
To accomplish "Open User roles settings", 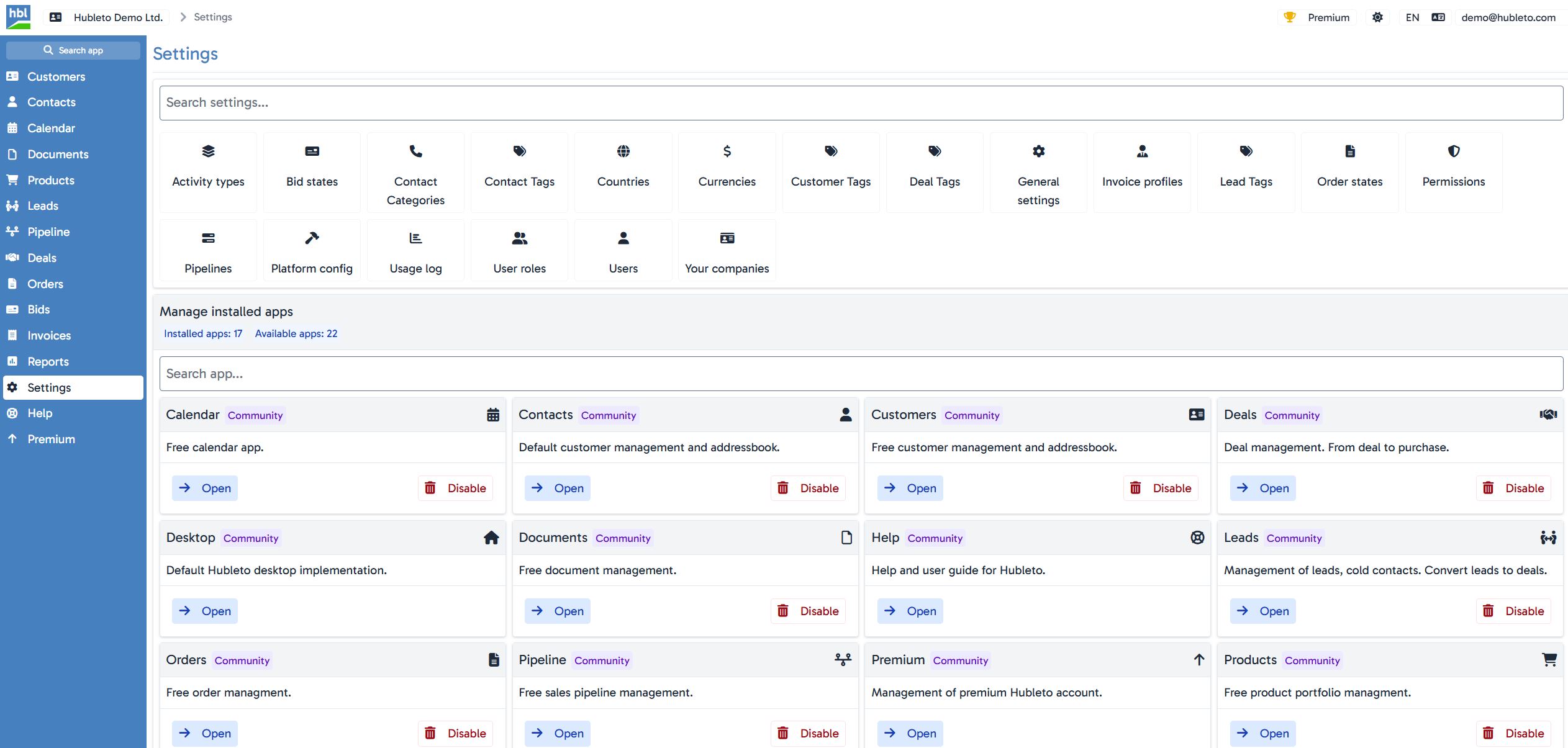I will click(519, 250).
